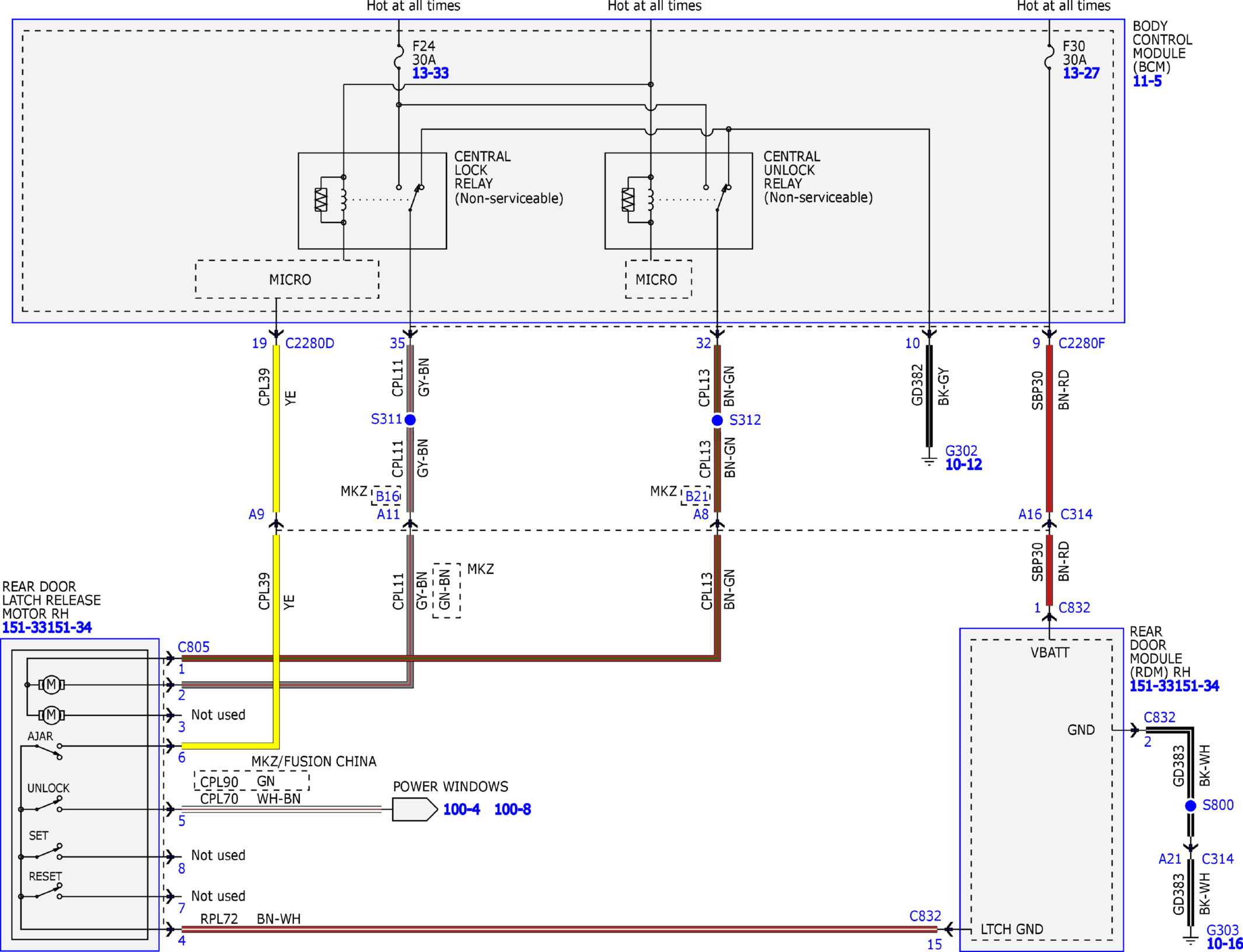This screenshot has height=952, width=1243.
Task: Follow the 100-8 Power Windows link
Action: (512, 809)
